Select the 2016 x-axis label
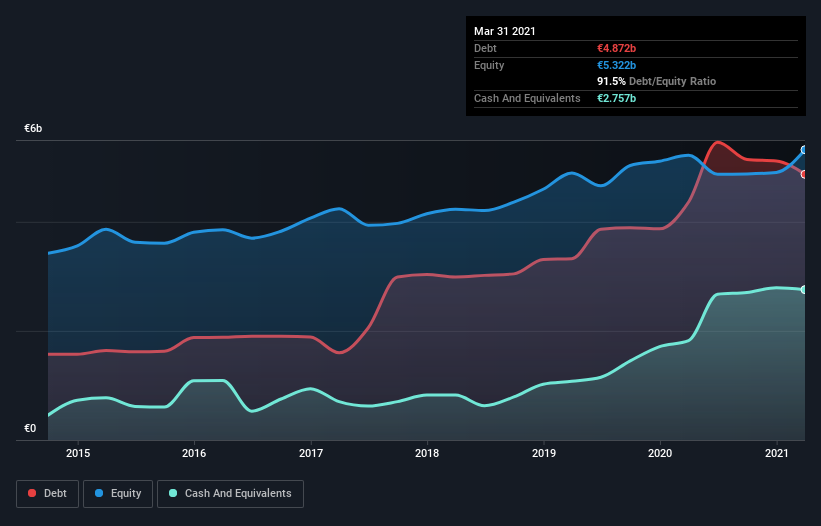 pos(194,453)
